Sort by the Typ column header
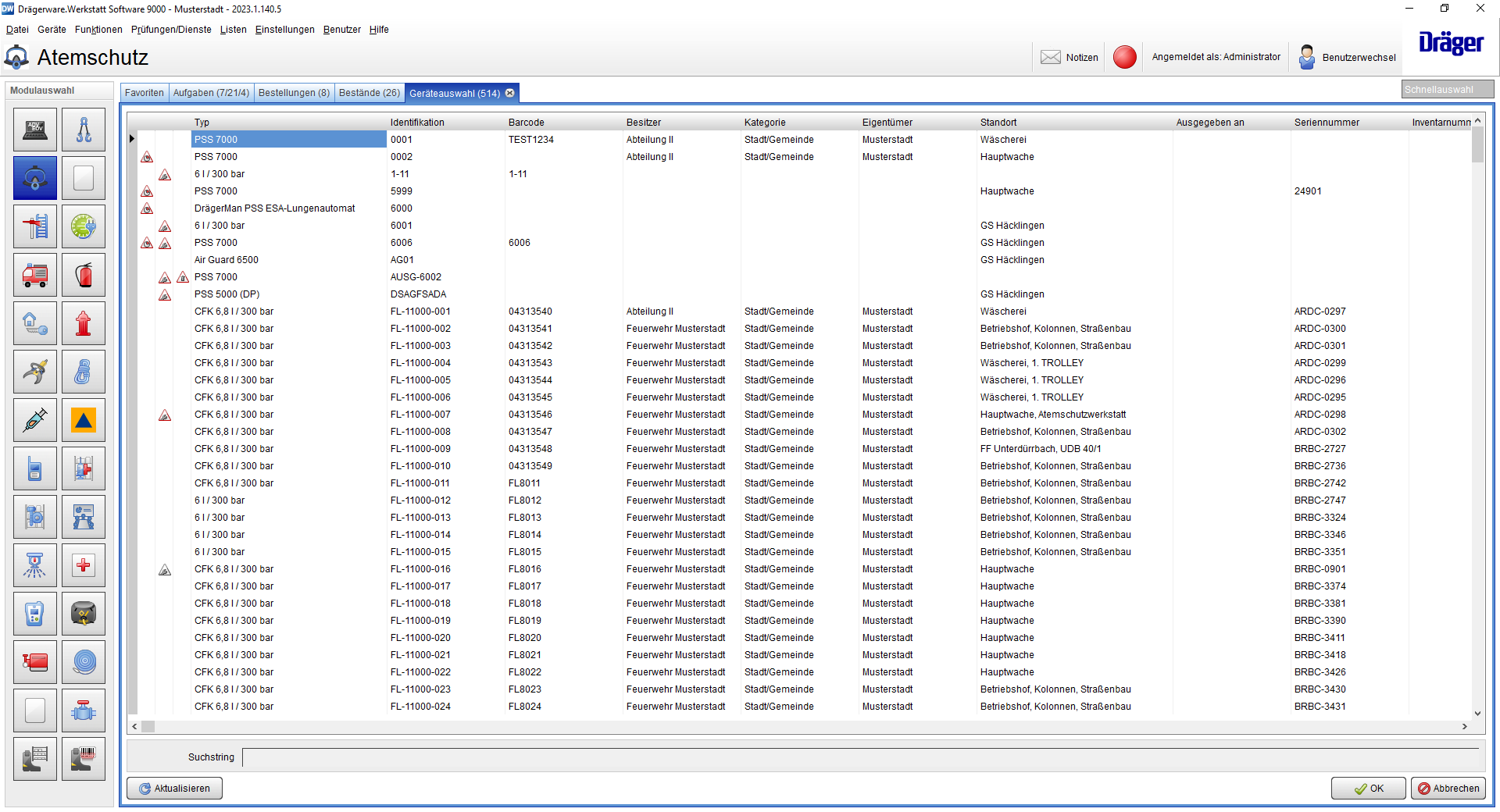Viewport: 1500px width, 812px height. (x=289, y=123)
